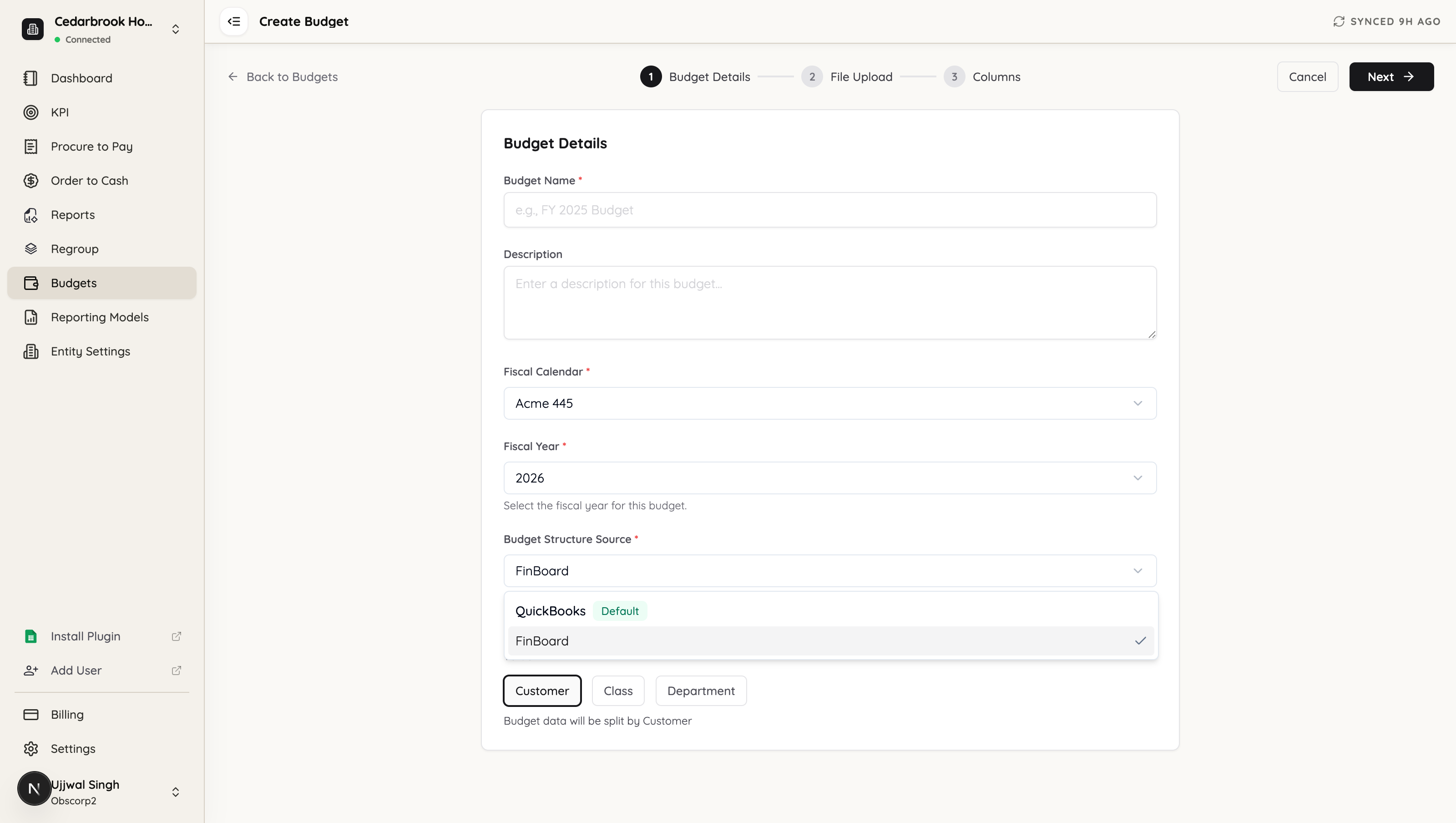Image resolution: width=1456 pixels, height=823 pixels.
Task: Click the Default badge beside QuickBooks
Action: click(619, 611)
